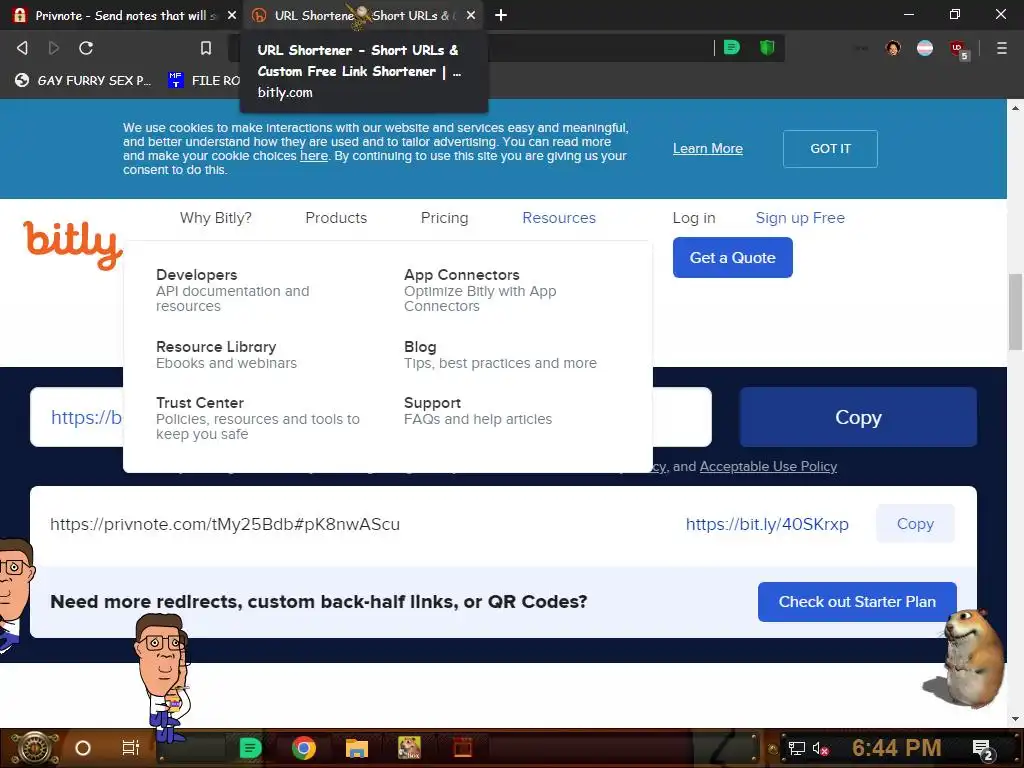Go back with browser back arrow

[x=22, y=48]
